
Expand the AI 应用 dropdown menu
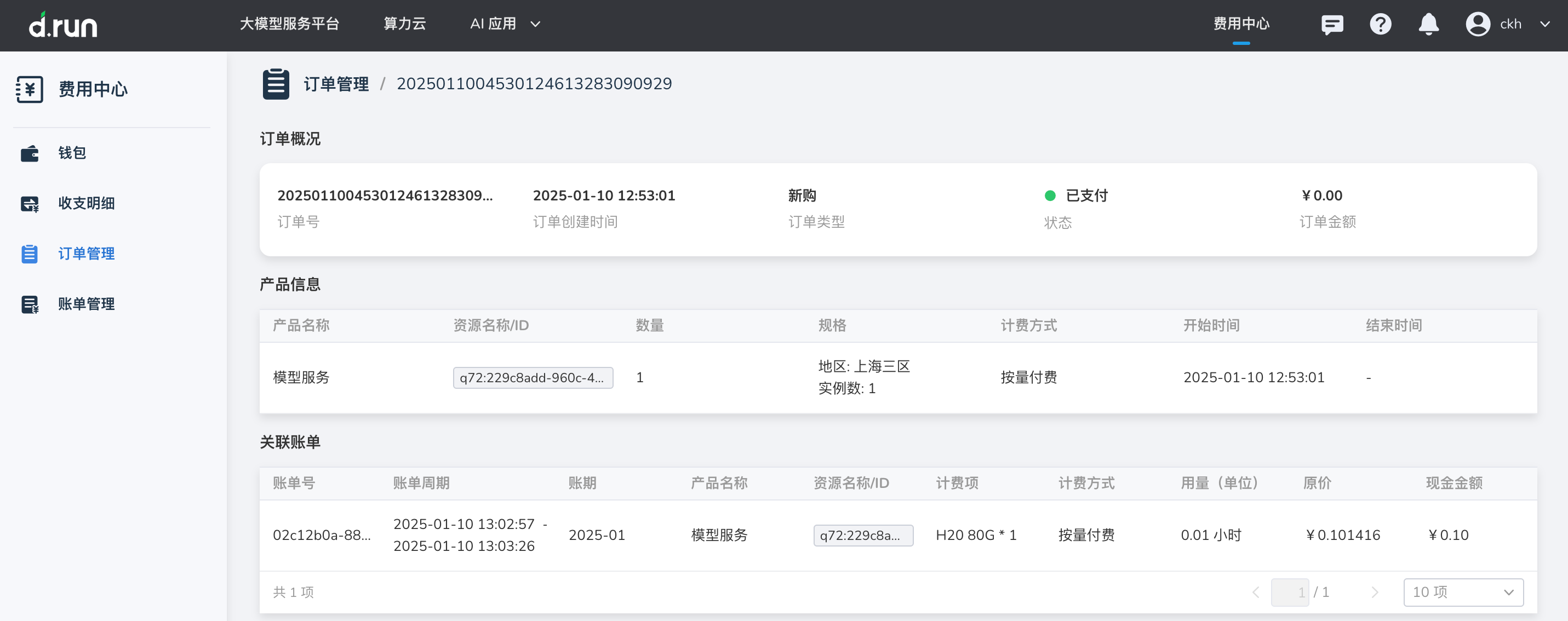coord(505,24)
